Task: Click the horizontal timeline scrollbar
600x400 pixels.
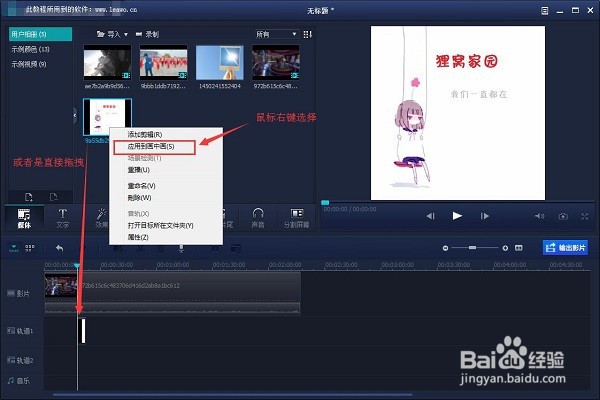Action: [233, 394]
